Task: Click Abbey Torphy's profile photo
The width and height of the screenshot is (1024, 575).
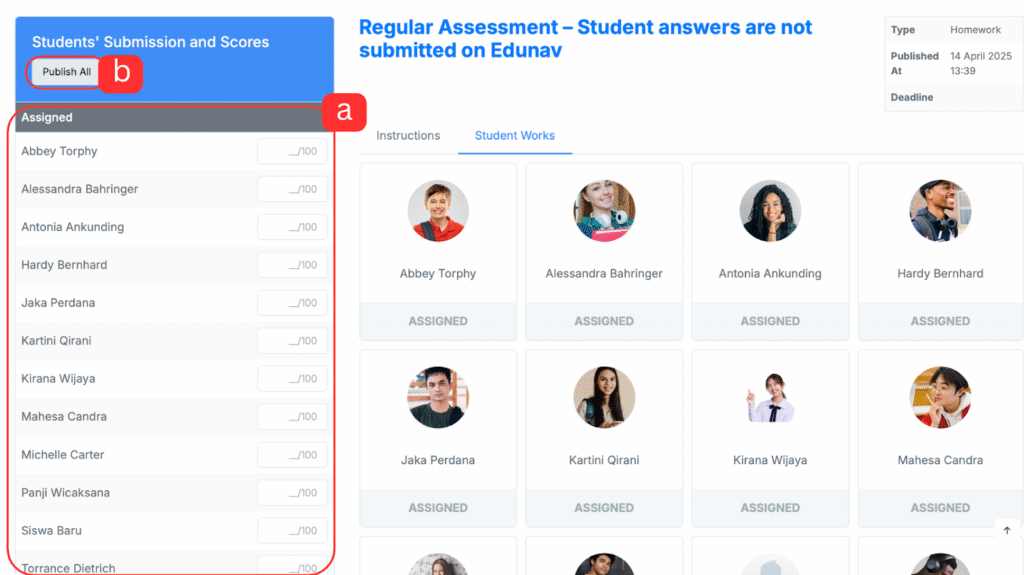Action: pyautogui.click(x=438, y=211)
